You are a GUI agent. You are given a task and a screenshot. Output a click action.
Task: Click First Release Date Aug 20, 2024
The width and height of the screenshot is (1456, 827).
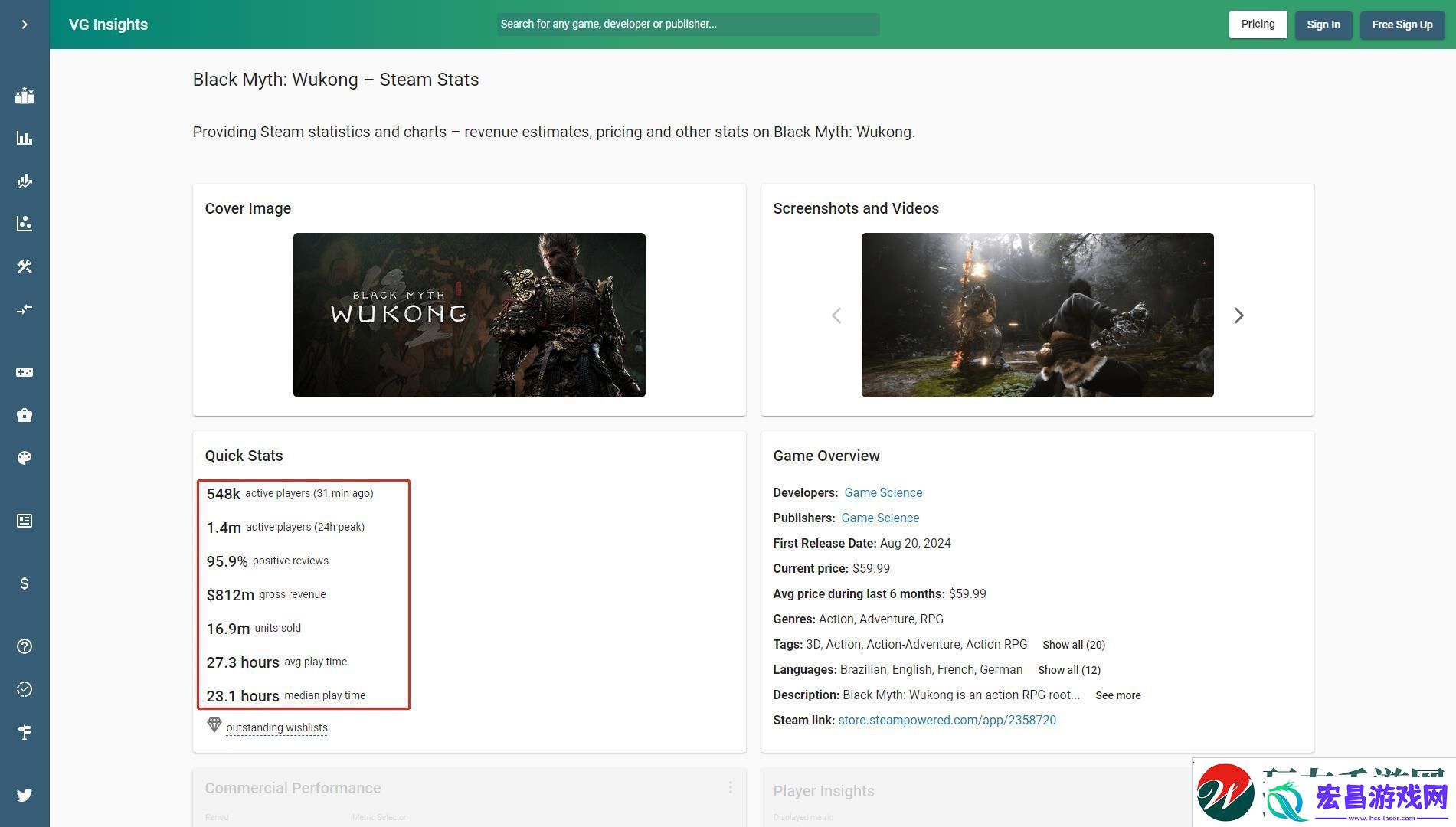click(x=862, y=543)
